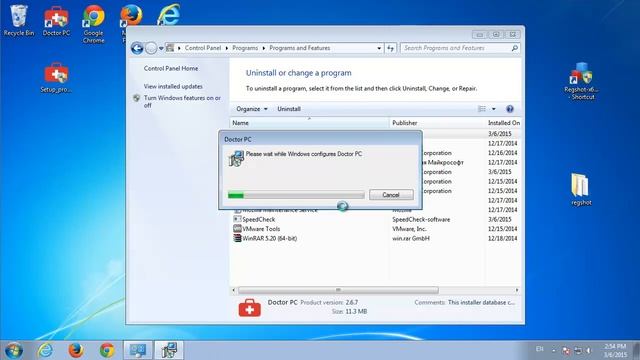Viewport: 640px width, 360px height.
Task: Click the Control Panel breadcrumb
Action: pyautogui.click(x=203, y=48)
